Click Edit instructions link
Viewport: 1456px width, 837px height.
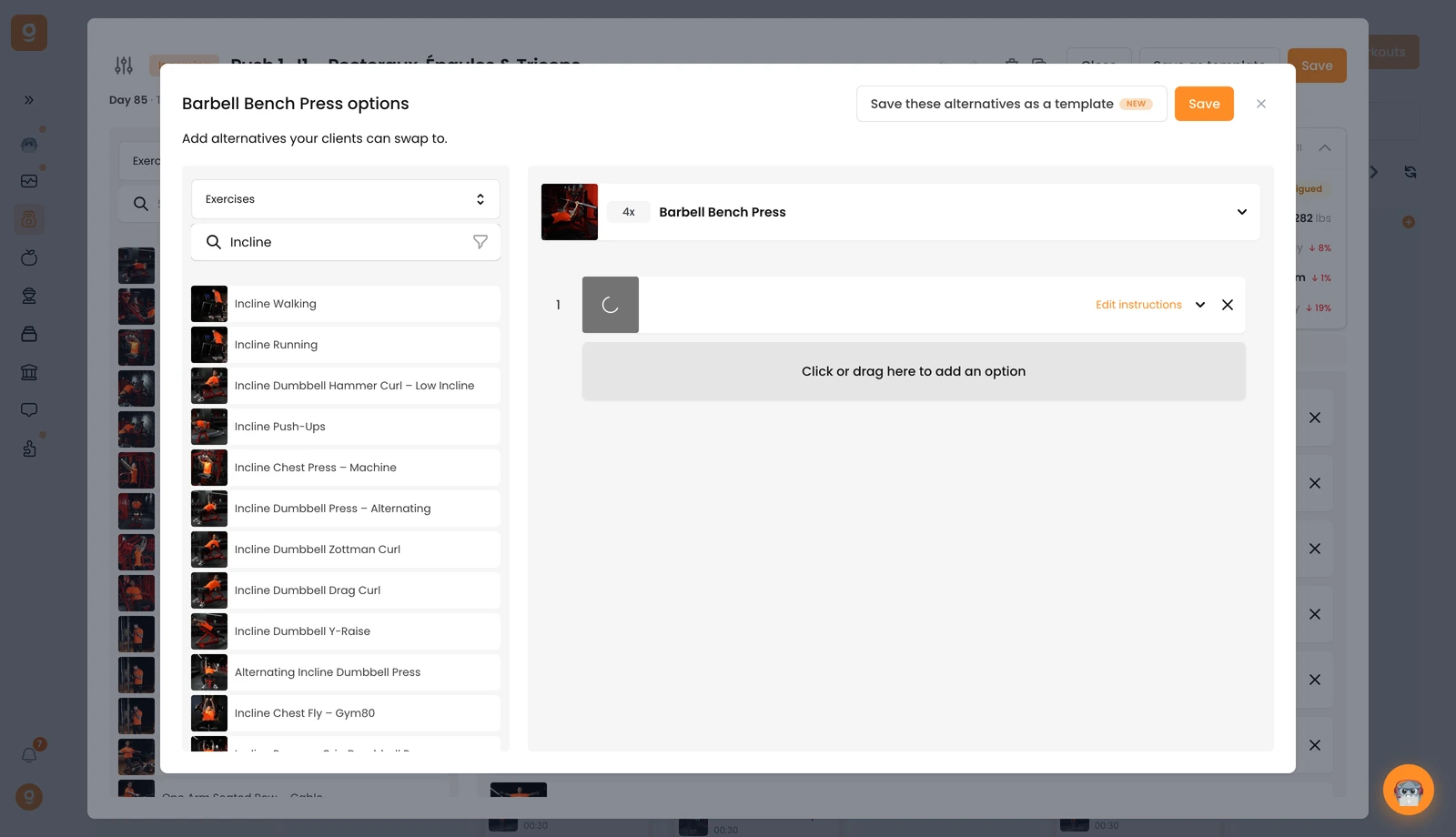1138,305
